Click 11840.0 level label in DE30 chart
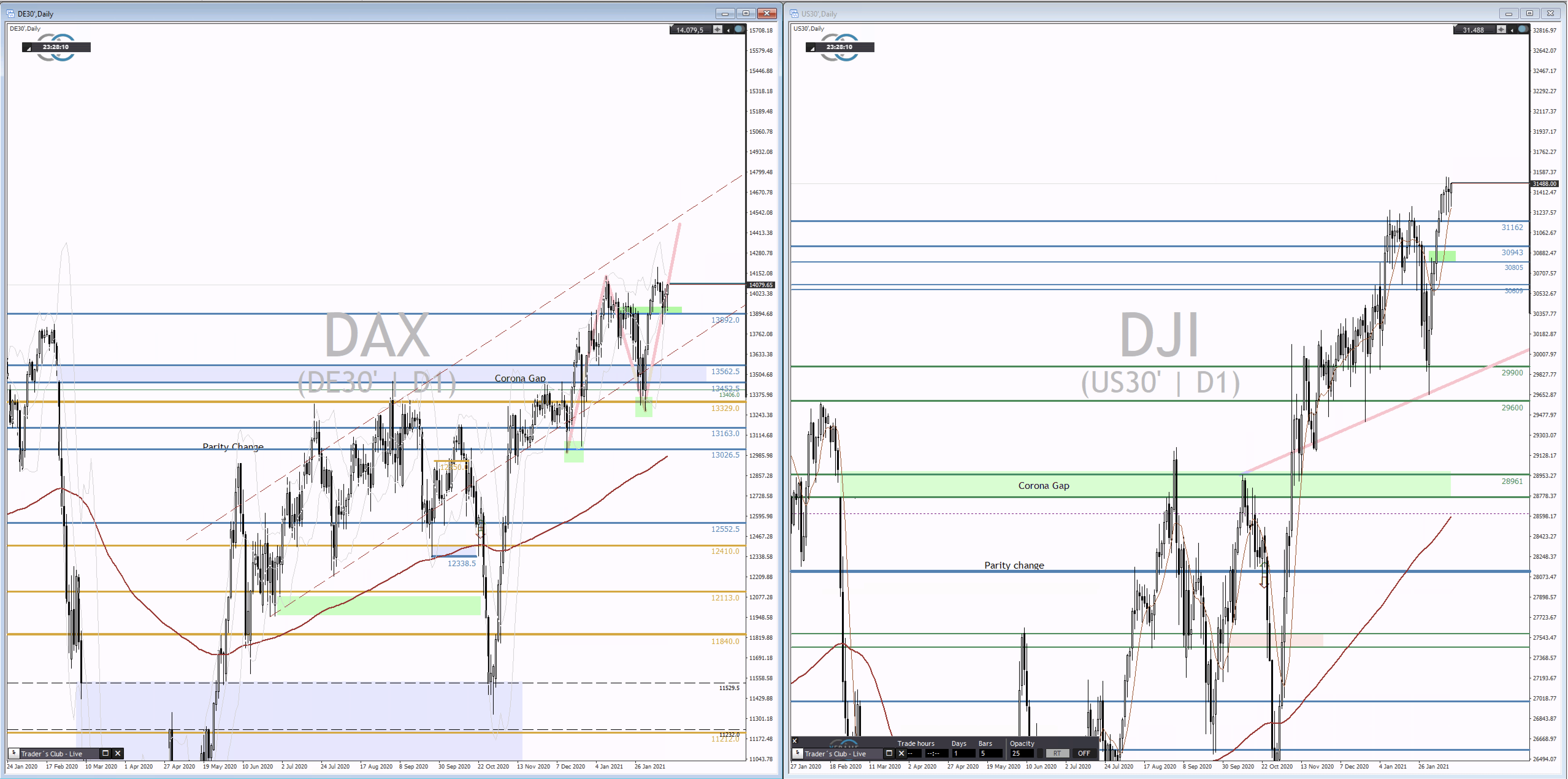Screen dimensions: 1568x779 pos(725,641)
